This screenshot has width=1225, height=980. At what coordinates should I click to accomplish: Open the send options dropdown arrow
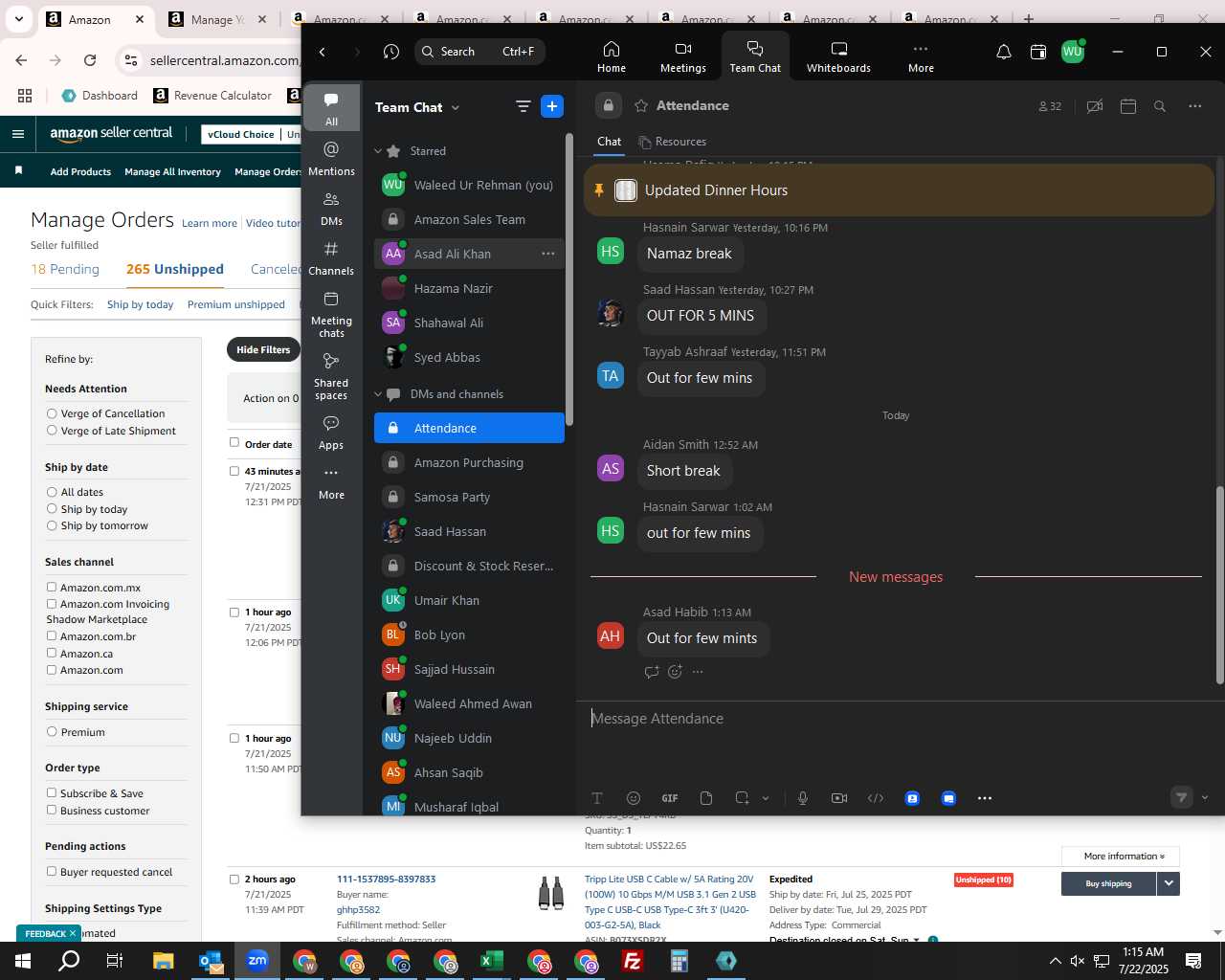coord(1204,797)
